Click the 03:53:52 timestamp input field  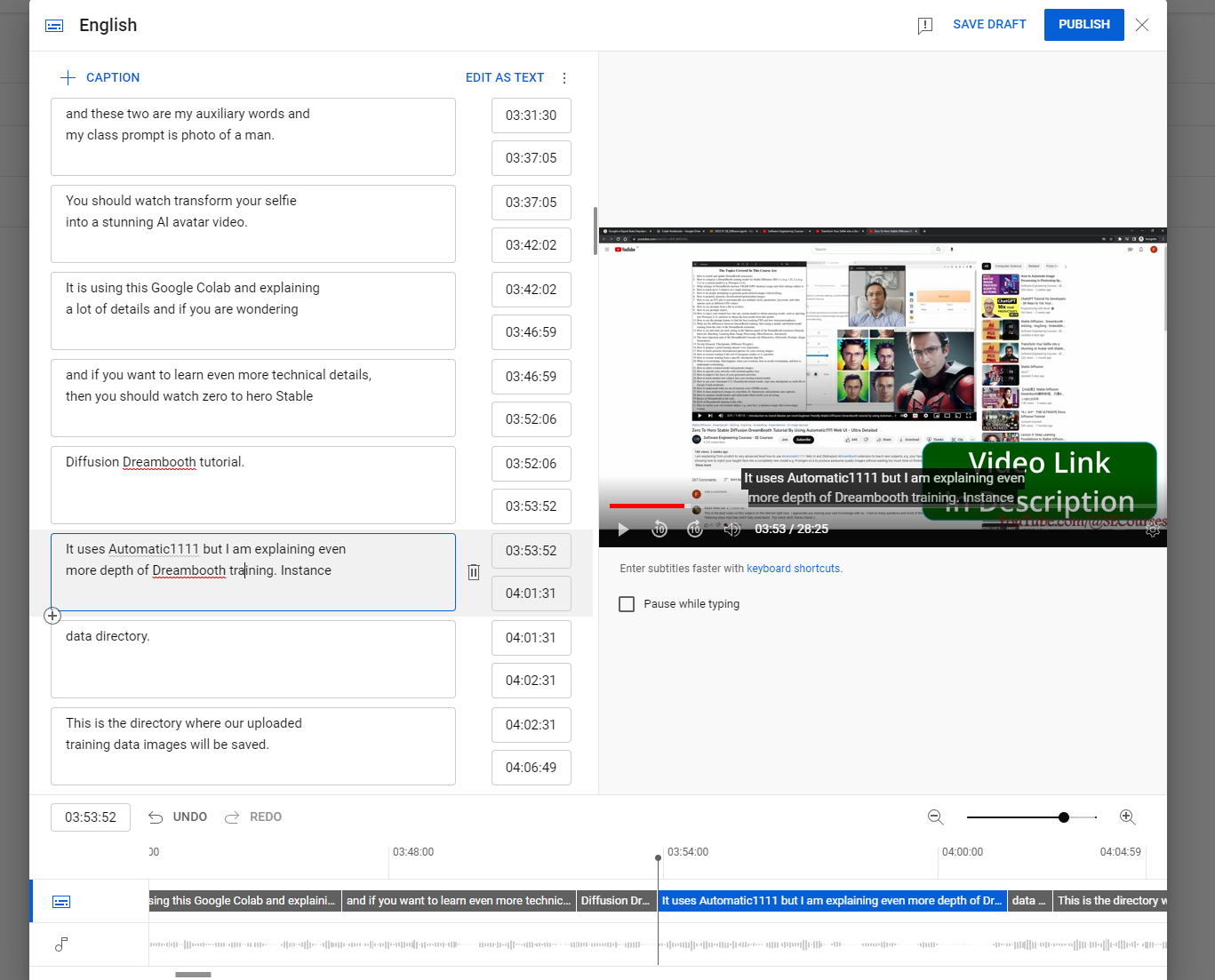(x=90, y=817)
